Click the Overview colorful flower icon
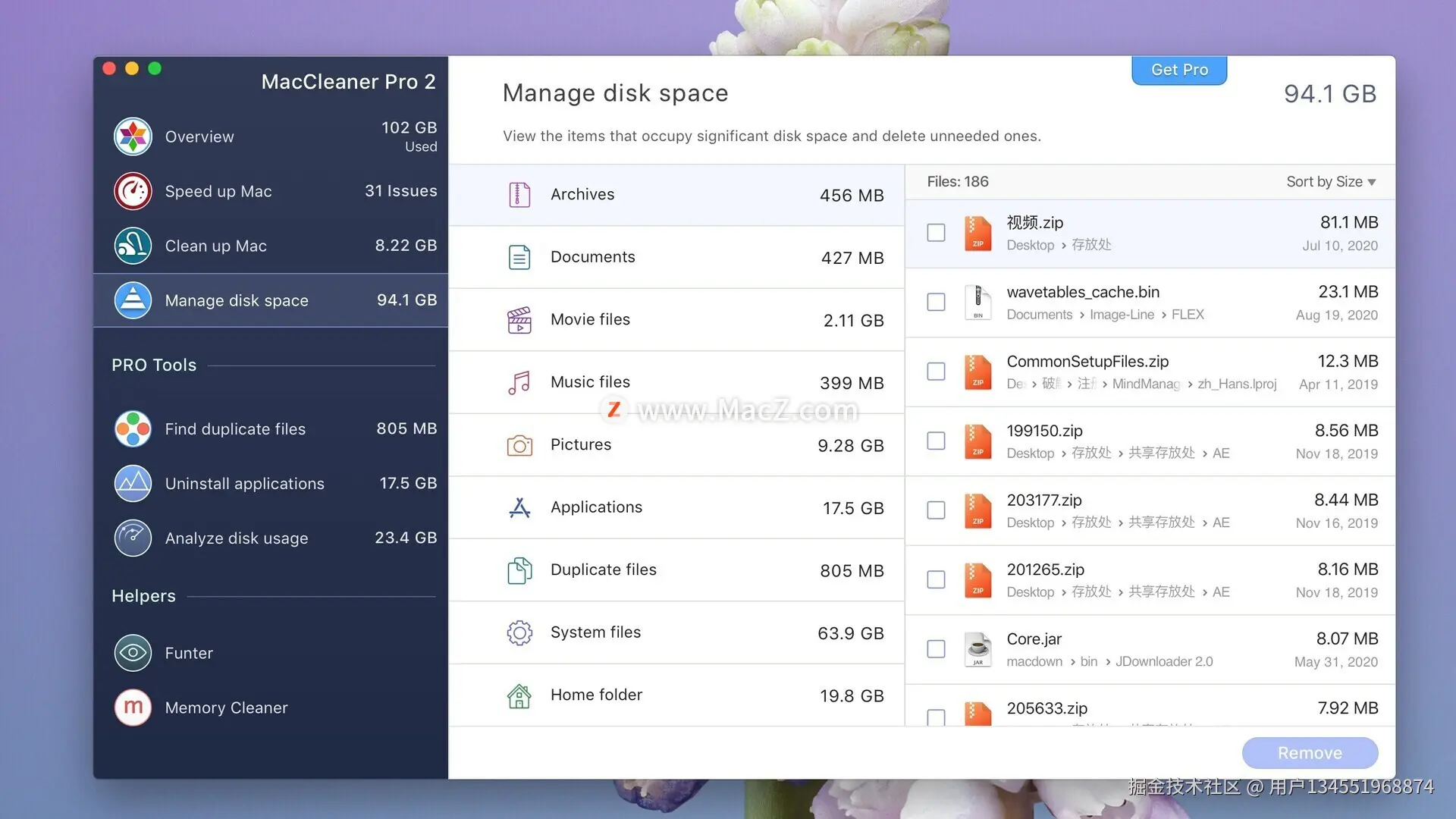Viewport: 1456px width, 819px height. click(133, 136)
